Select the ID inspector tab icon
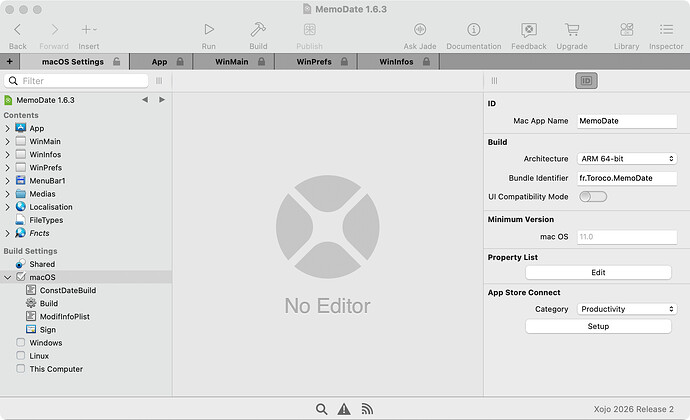 (x=586, y=81)
